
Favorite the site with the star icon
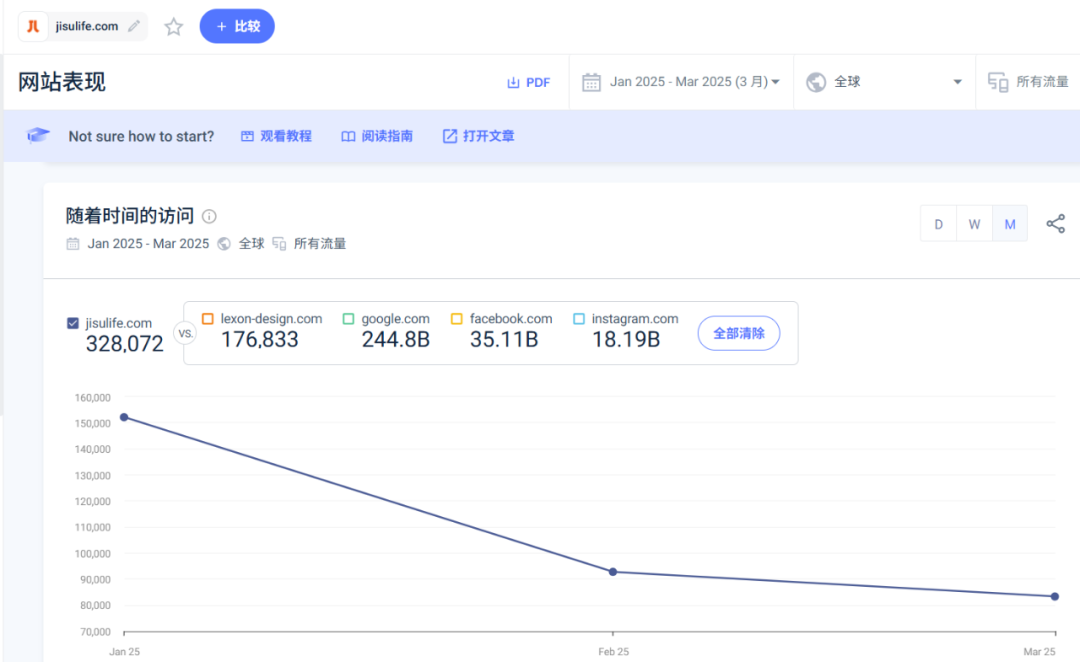(174, 27)
